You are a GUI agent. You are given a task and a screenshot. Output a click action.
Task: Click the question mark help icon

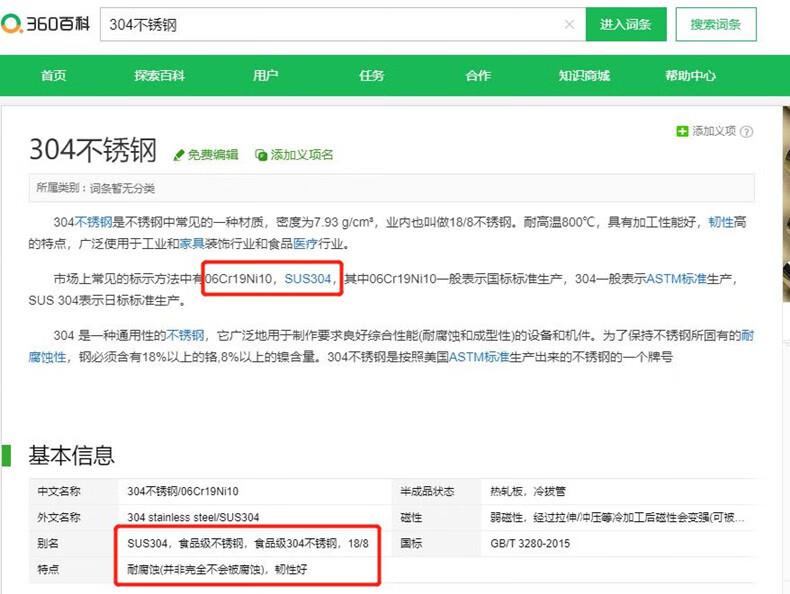(746, 131)
